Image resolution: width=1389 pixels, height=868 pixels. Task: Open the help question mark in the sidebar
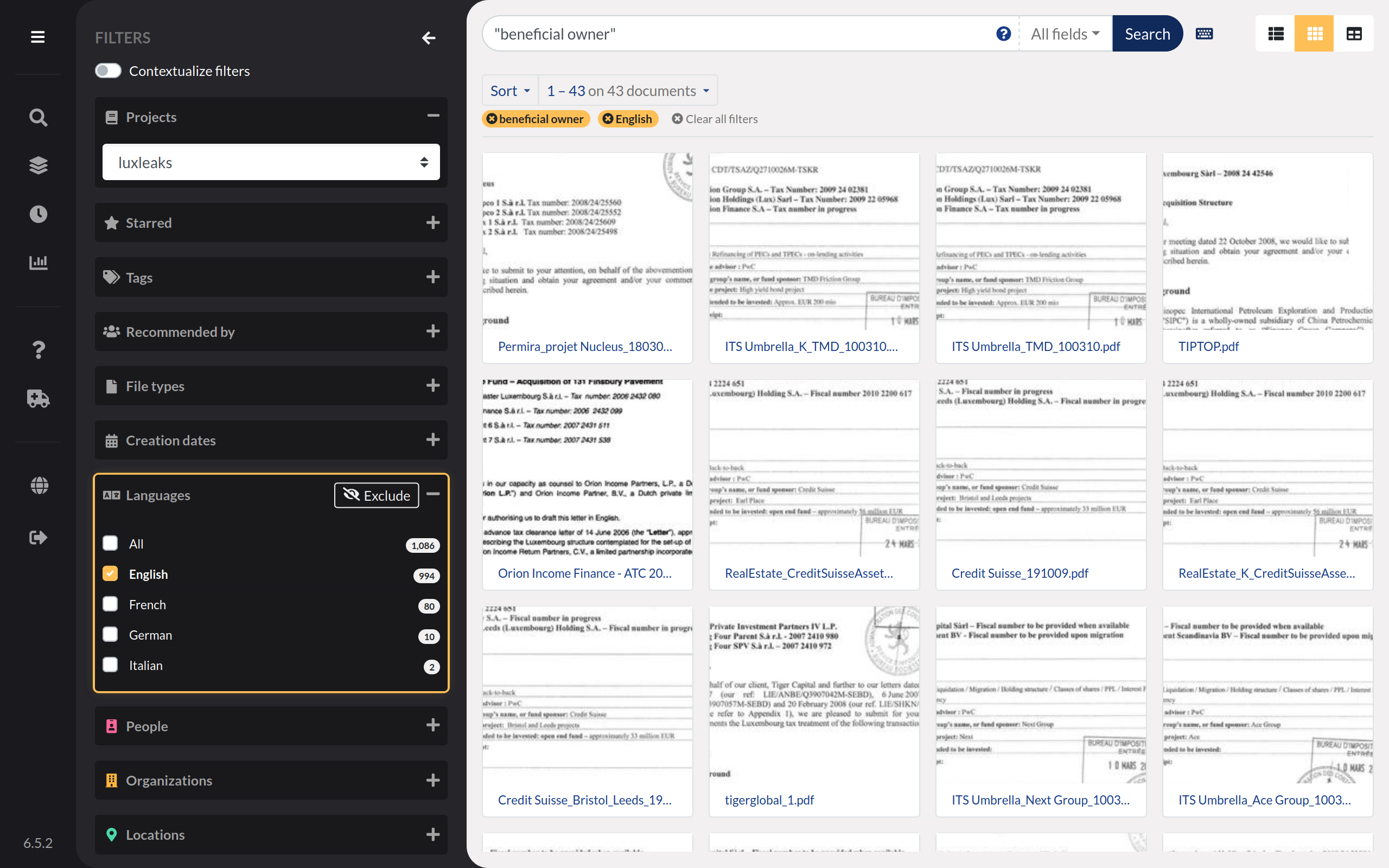point(39,349)
